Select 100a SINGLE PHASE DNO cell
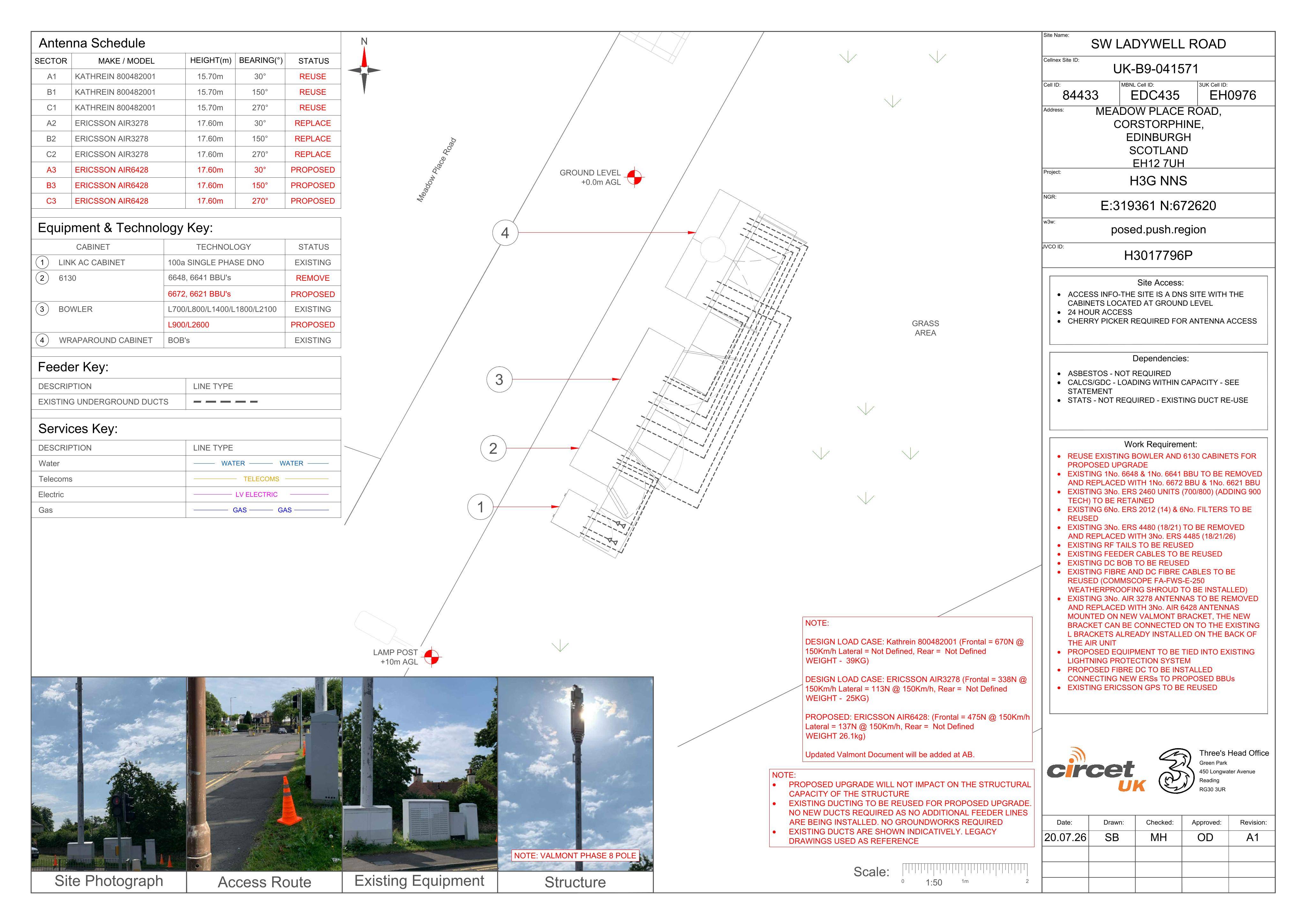 click(x=224, y=263)
